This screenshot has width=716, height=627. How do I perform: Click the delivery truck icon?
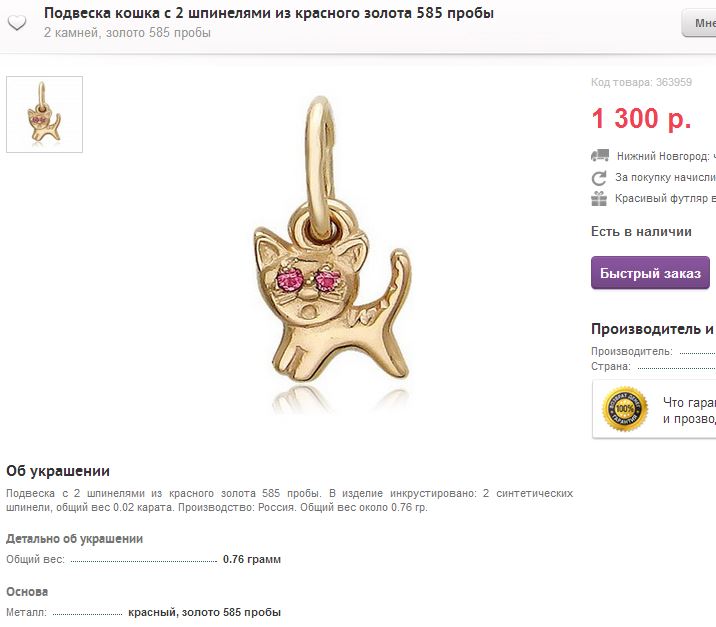click(x=600, y=155)
